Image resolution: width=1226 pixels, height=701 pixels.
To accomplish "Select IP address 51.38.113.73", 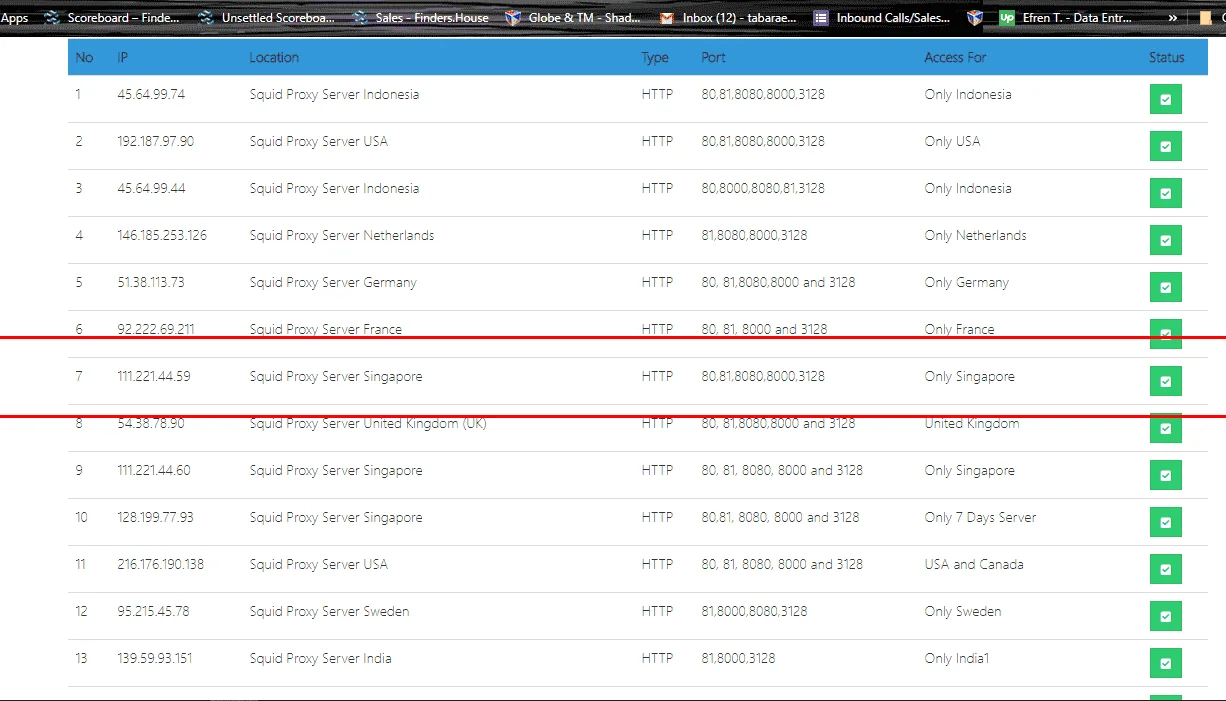I will [x=150, y=282].
